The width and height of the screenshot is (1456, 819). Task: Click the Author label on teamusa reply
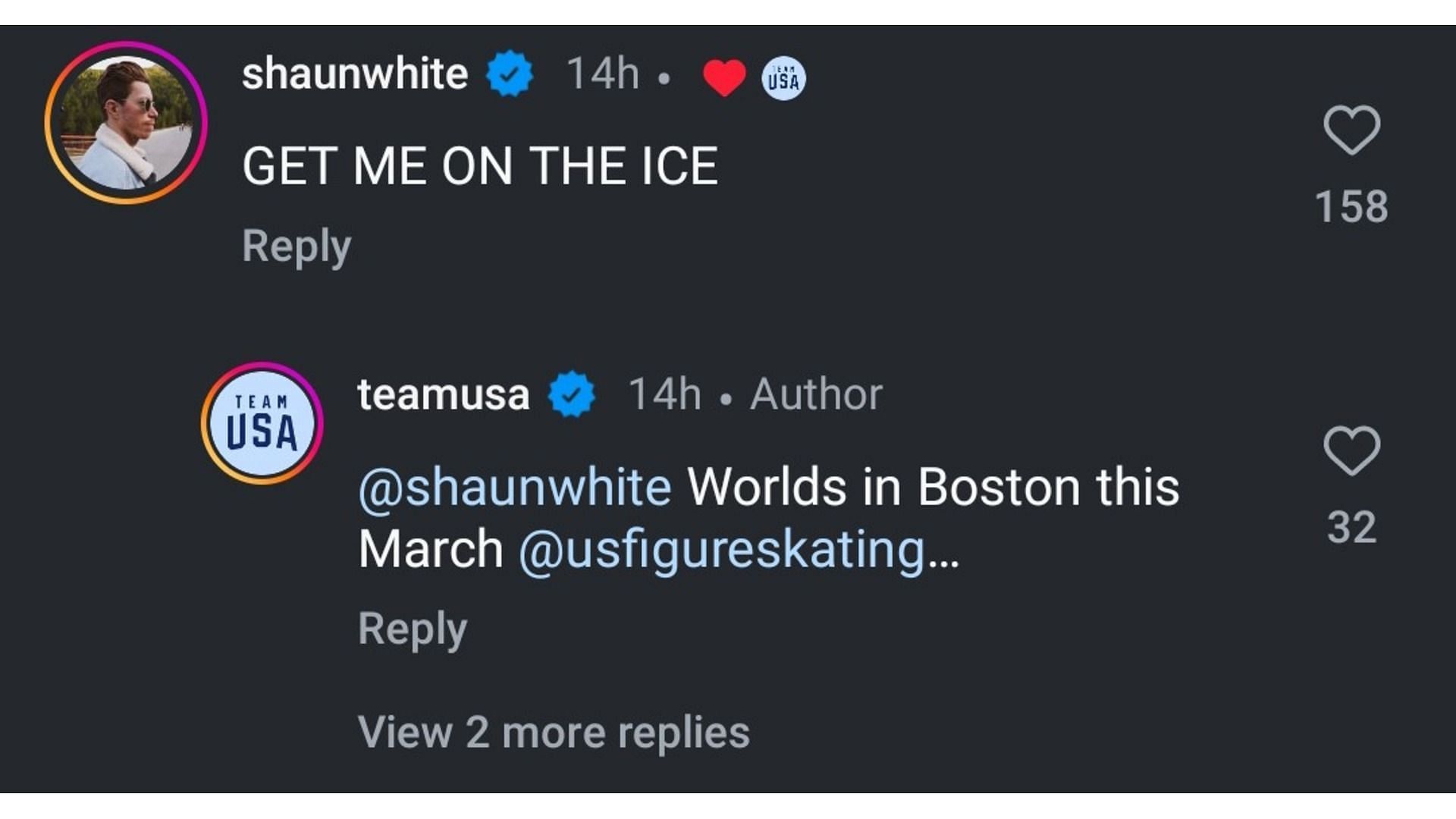(x=816, y=394)
